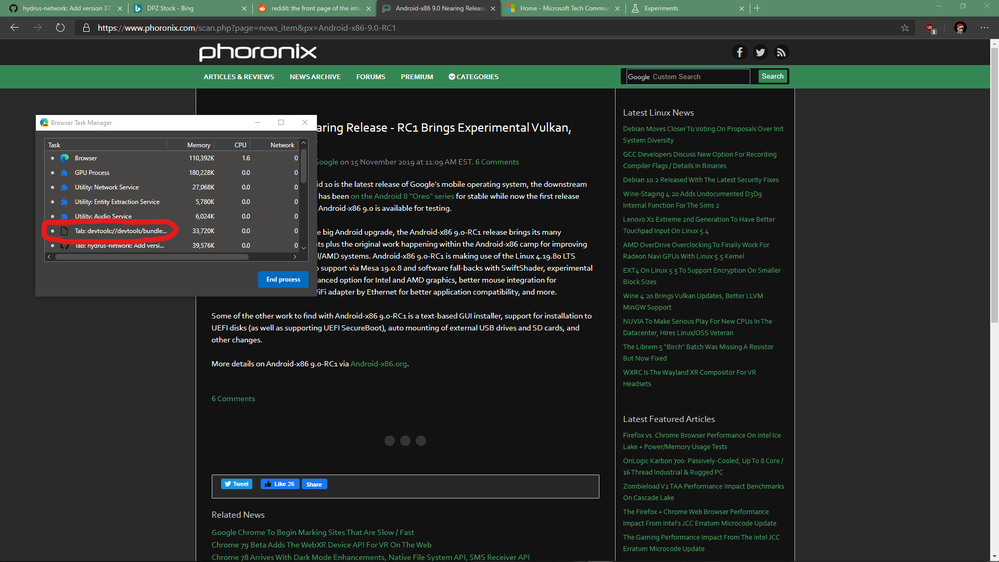Switch to the reddit tab

tap(312, 8)
